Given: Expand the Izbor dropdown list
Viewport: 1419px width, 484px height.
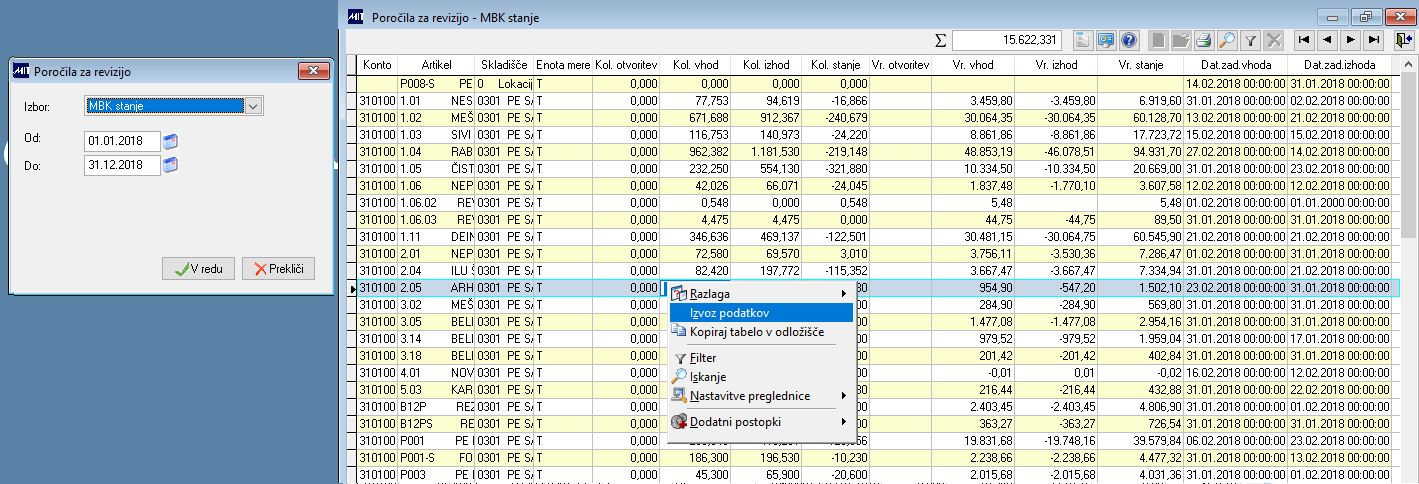Looking at the screenshot, I should (x=253, y=106).
